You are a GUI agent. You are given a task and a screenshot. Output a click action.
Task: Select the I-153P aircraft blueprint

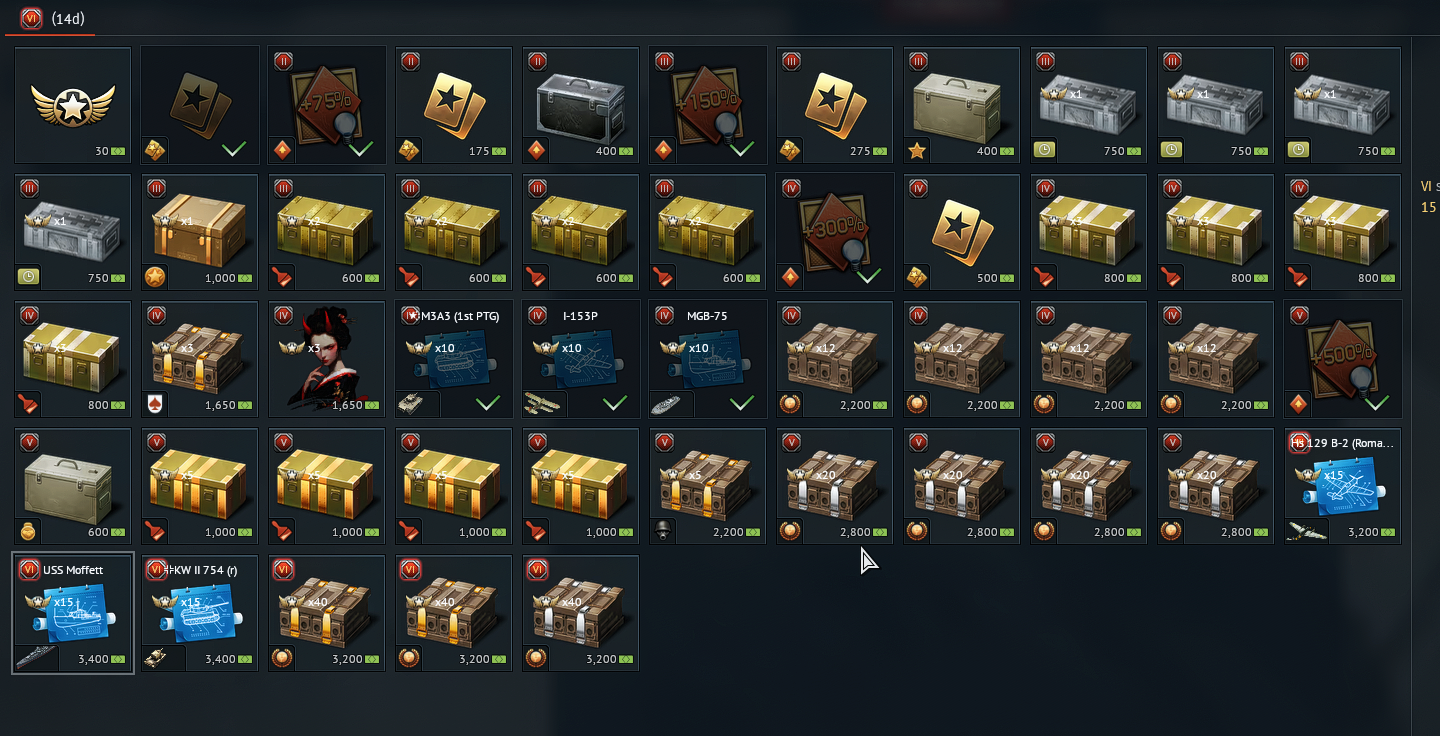[581, 359]
